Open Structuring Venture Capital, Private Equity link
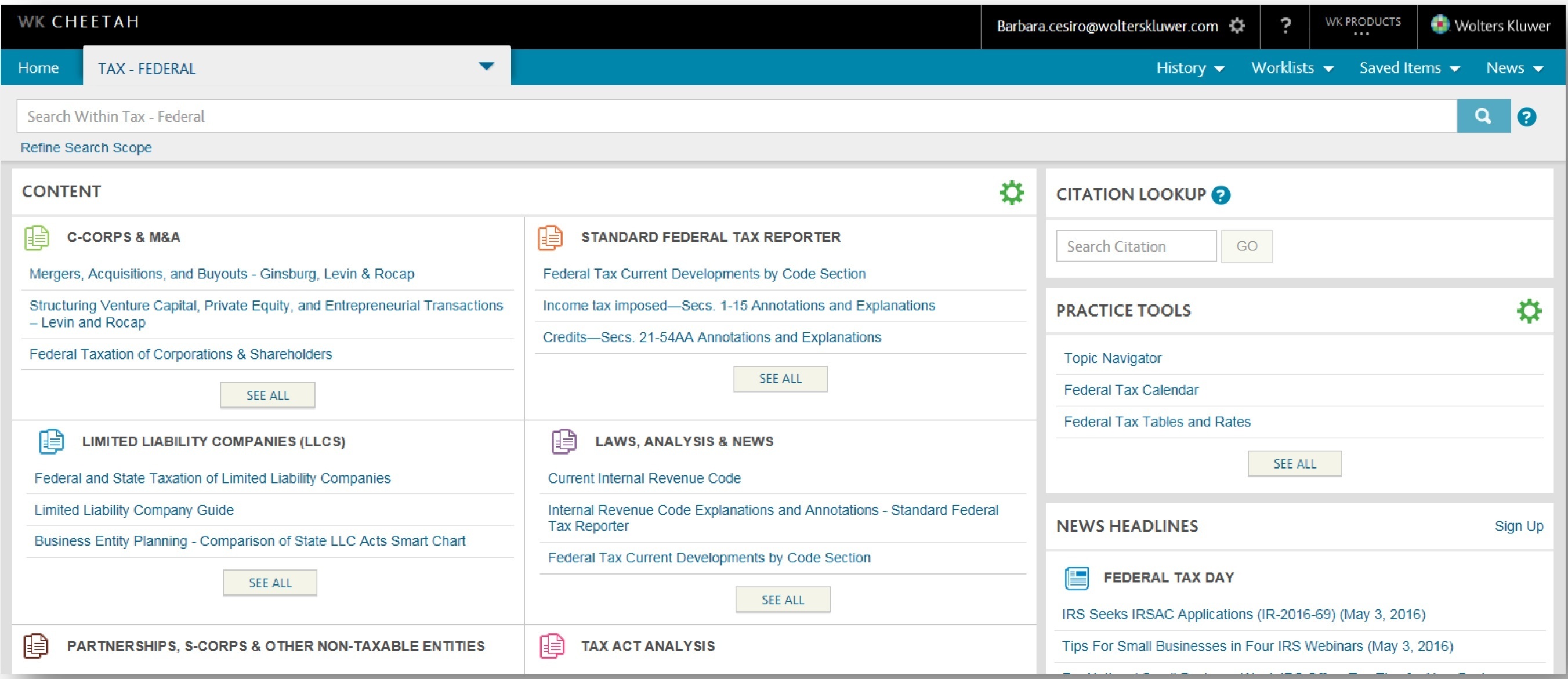1568x679 pixels. (x=266, y=314)
